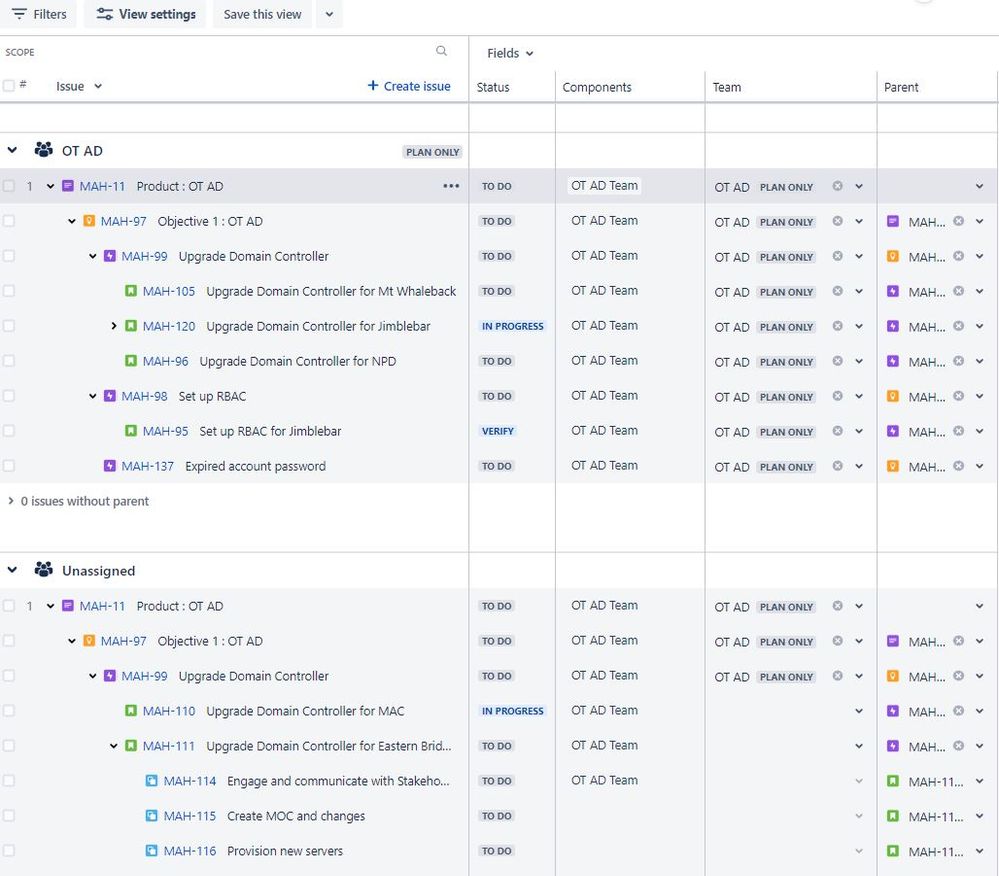Open the three-dot menu for MAH-11
This screenshot has height=876, width=999.
tap(451, 186)
